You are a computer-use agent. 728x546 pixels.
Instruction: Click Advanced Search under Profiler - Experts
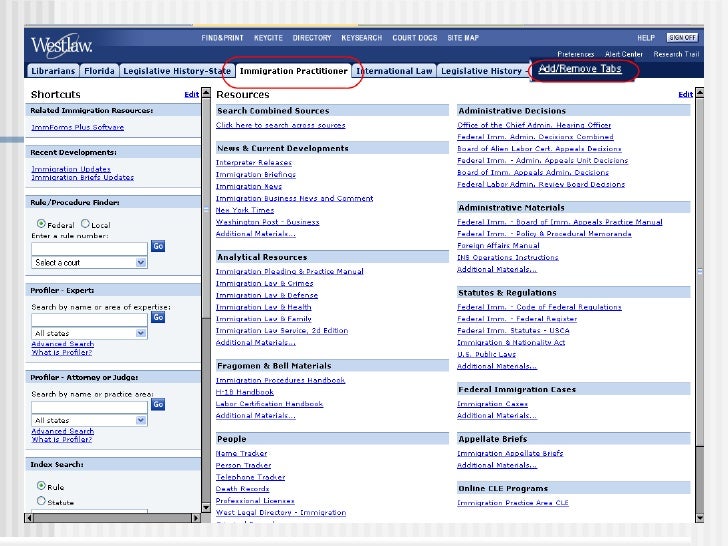coord(62,344)
